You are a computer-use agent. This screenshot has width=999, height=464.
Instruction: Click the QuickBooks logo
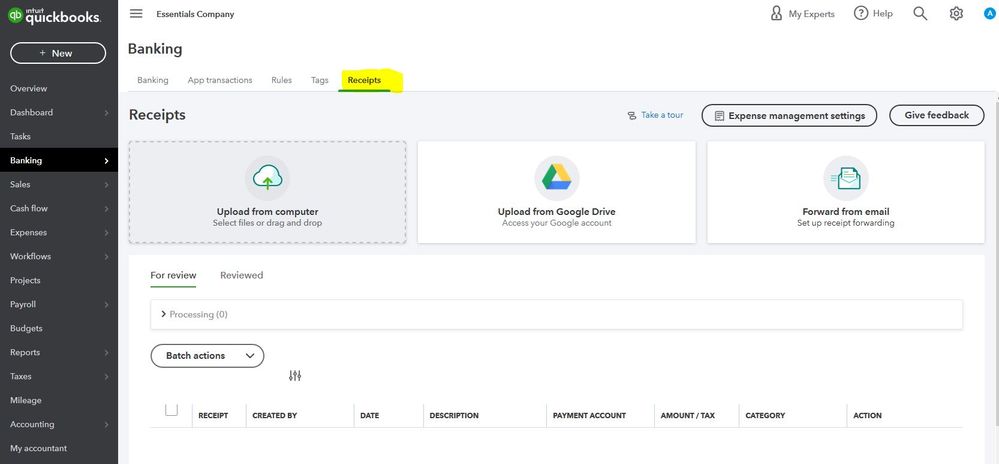(x=54, y=16)
